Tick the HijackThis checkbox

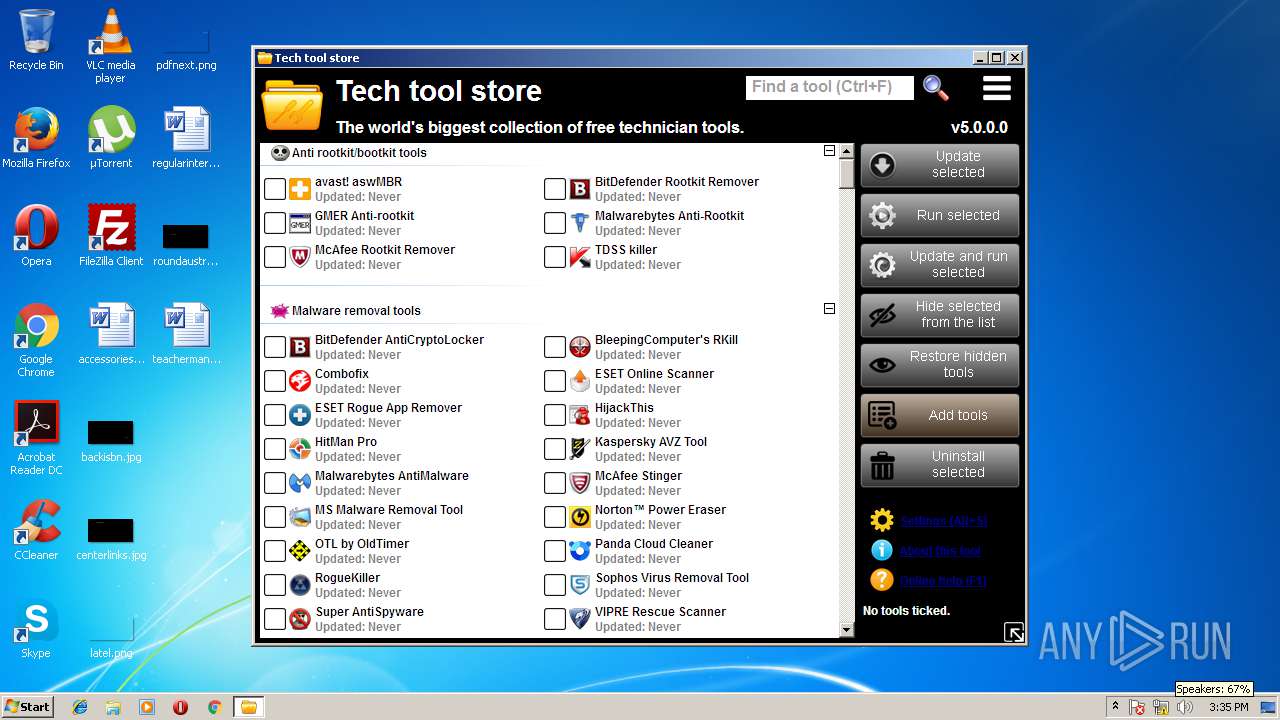pyautogui.click(x=555, y=415)
